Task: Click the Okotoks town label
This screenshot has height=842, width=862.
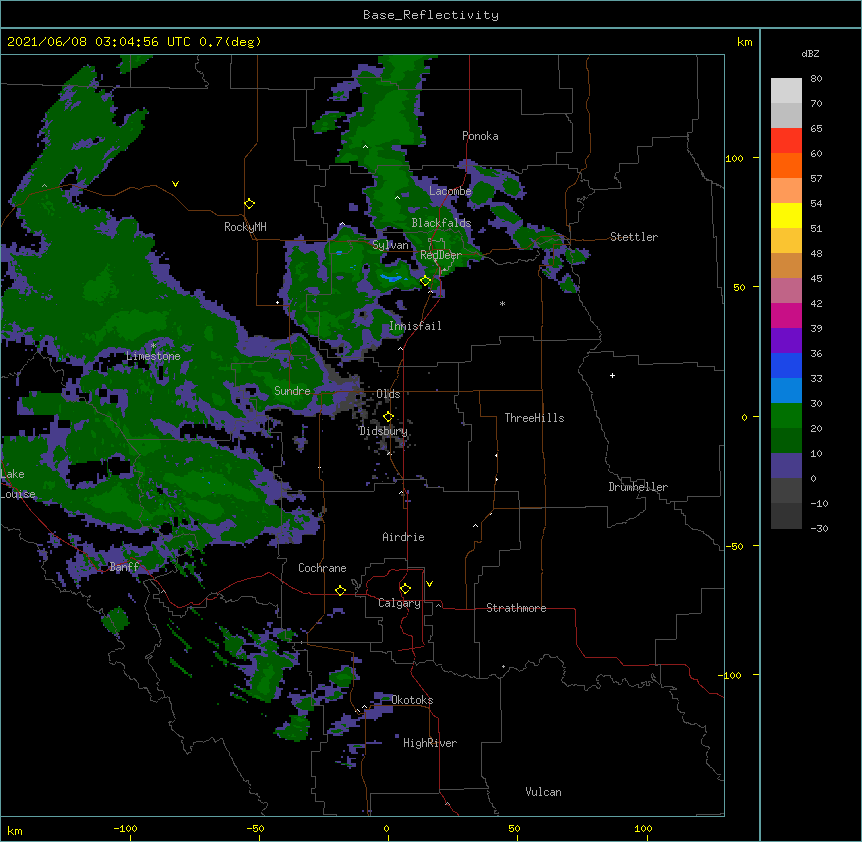Action: (412, 700)
